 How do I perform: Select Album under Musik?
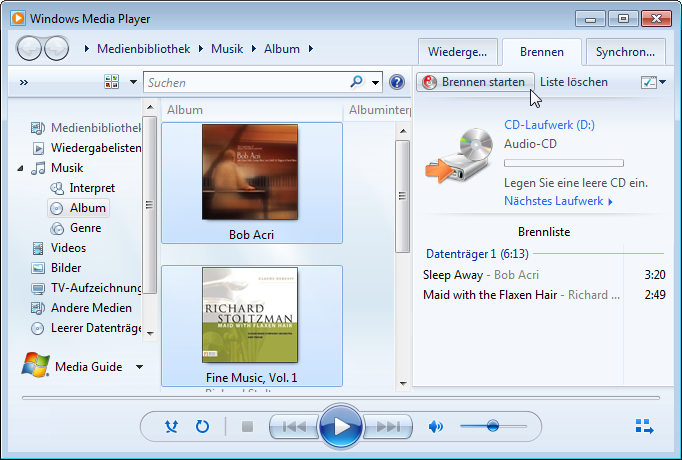point(78,208)
